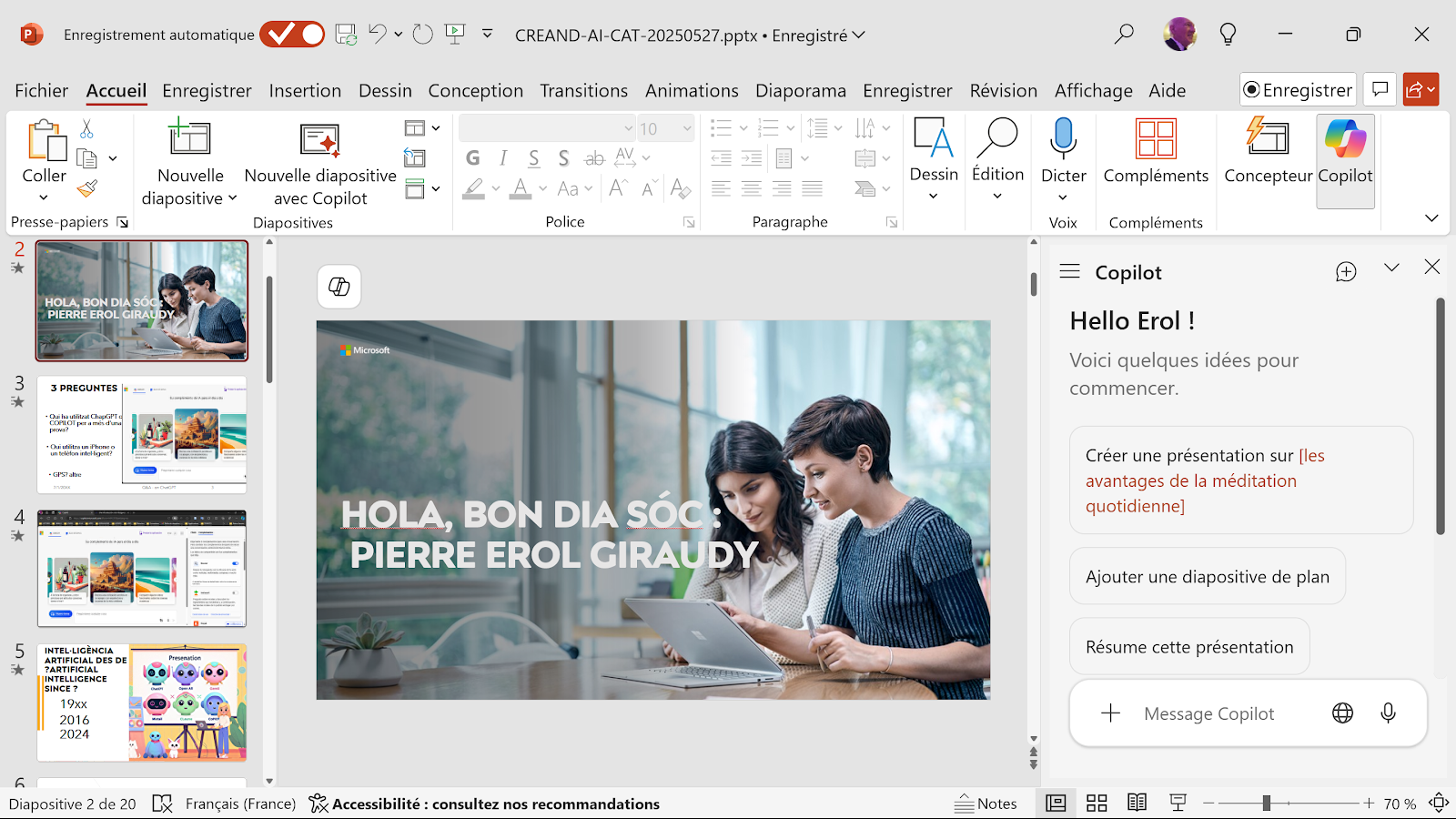Switch to slide sorter view
The image size is (1456, 819).
pyautogui.click(x=1097, y=803)
